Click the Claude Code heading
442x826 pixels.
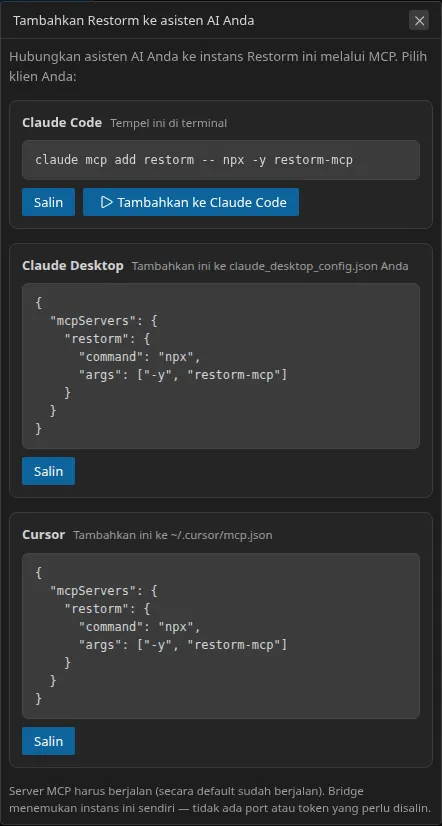click(x=62, y=123)
